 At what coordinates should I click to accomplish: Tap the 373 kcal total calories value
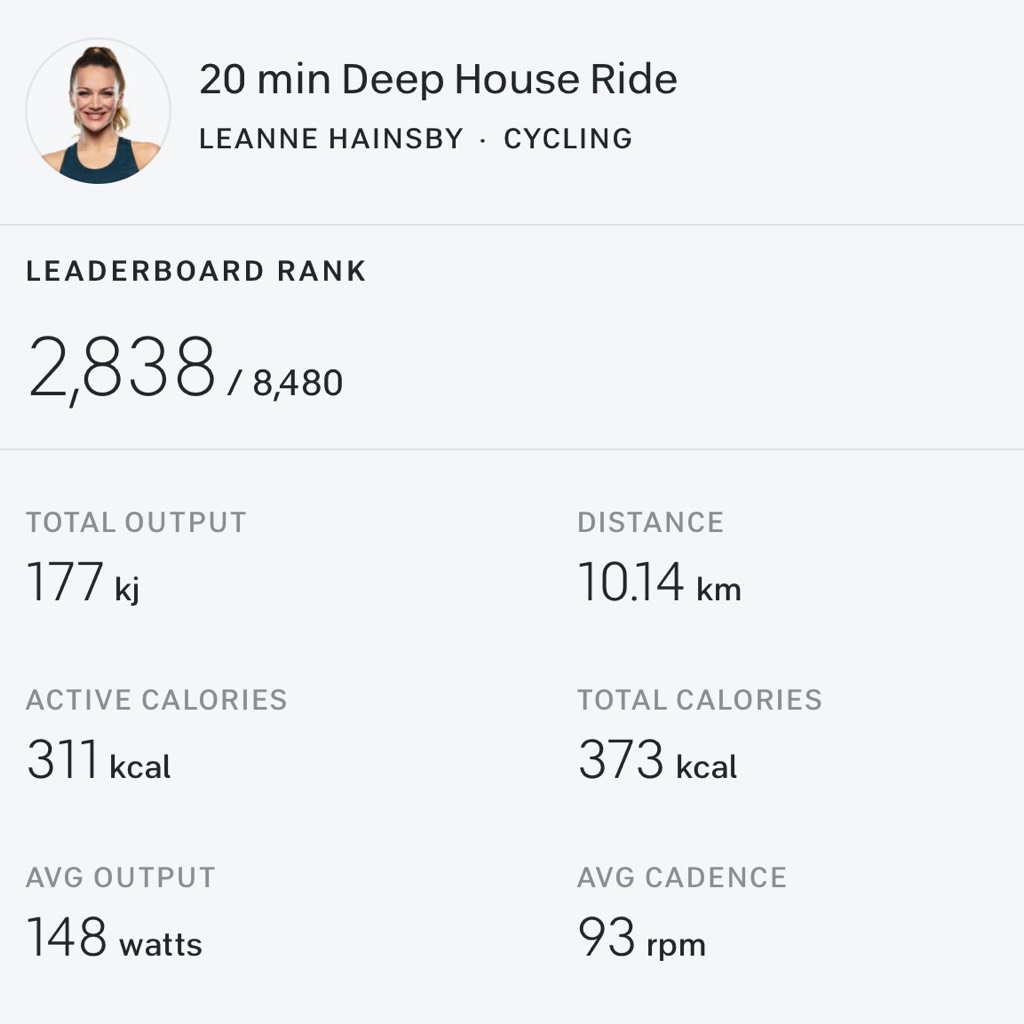point(657,761)
